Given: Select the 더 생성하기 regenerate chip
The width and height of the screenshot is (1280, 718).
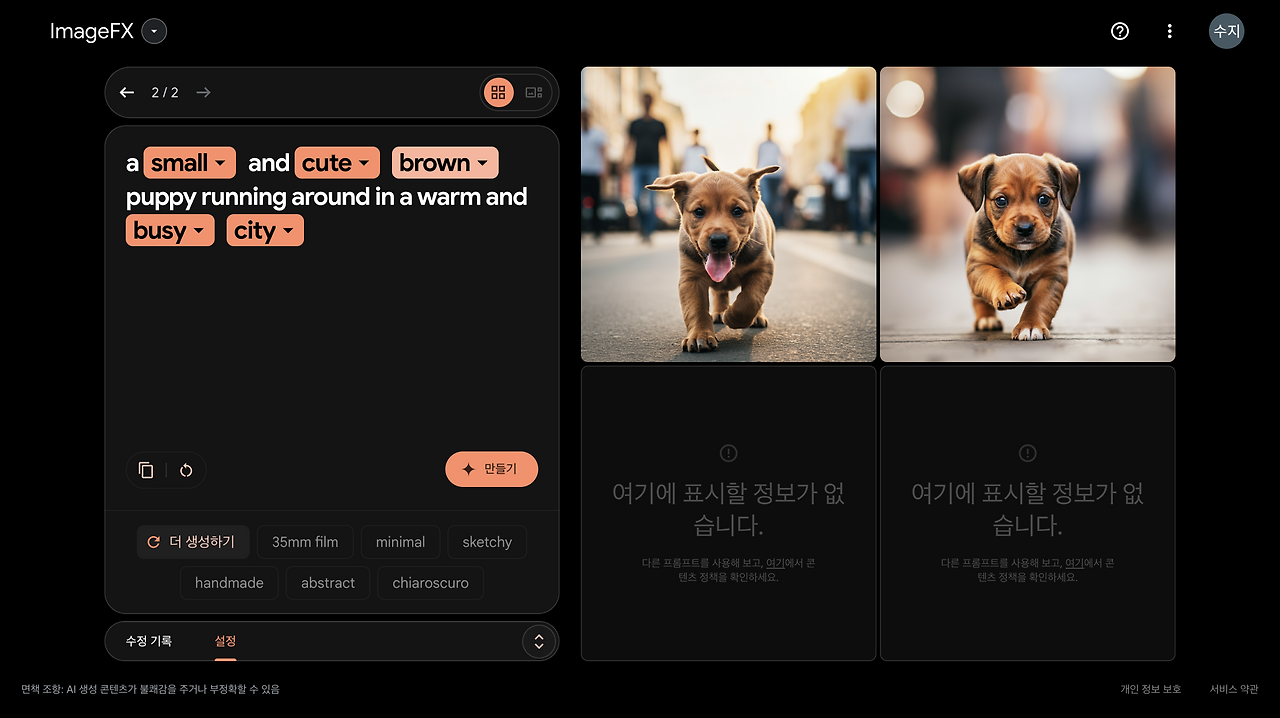Looking at the screenshot, I should click(x=193, y=541).
